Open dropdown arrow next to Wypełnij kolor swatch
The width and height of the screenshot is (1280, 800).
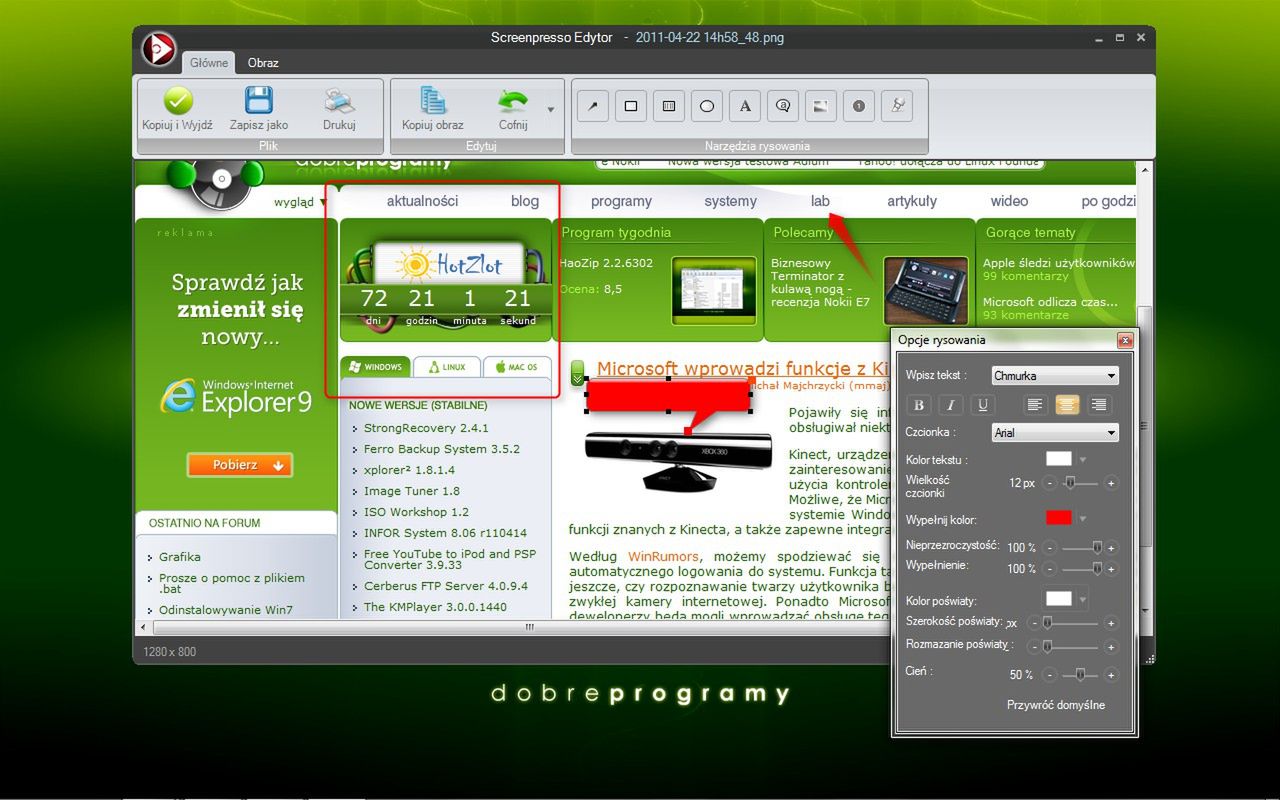1083,518
